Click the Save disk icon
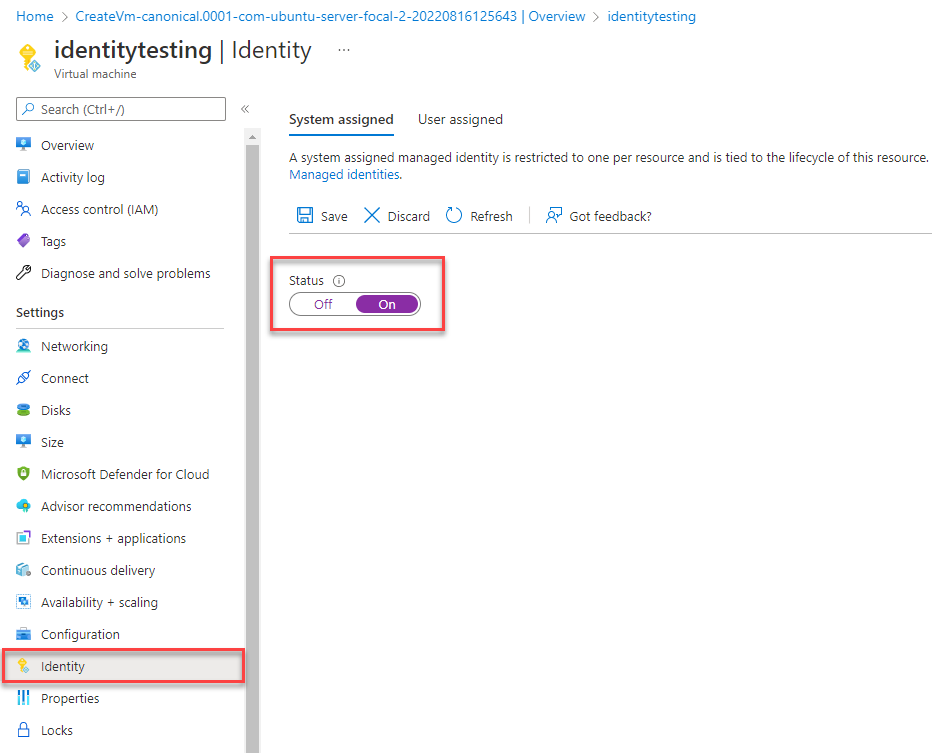 [x=305, y=216]
